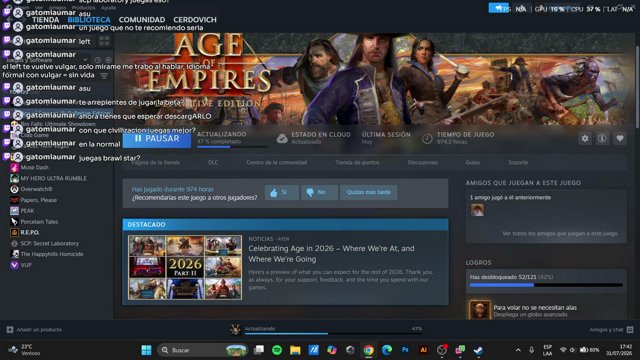Toggle the heart favorite icon
The image size is (640, 360).
click(x=620, y=138)
